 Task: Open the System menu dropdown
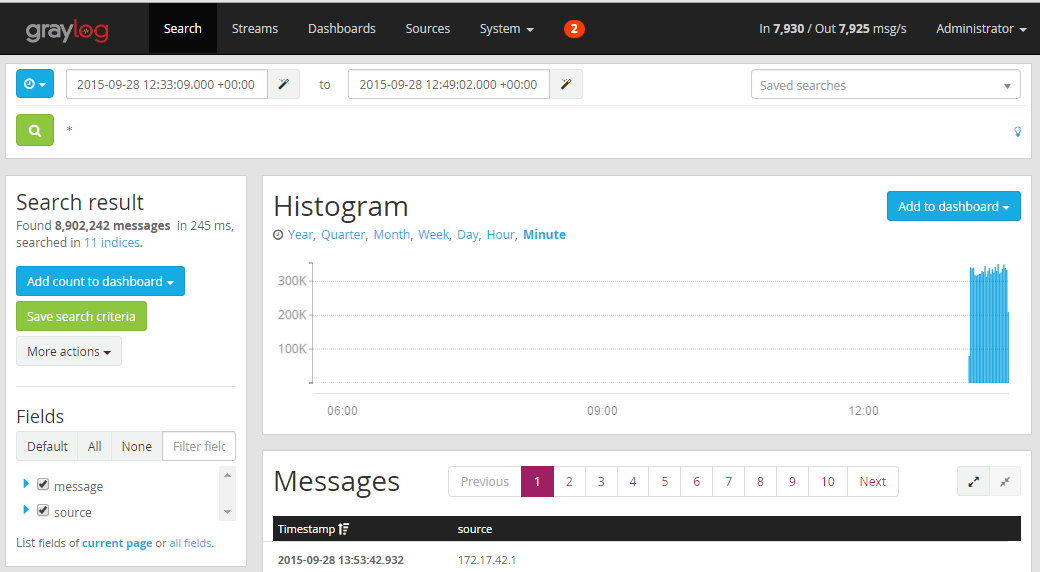coord(507,29)
